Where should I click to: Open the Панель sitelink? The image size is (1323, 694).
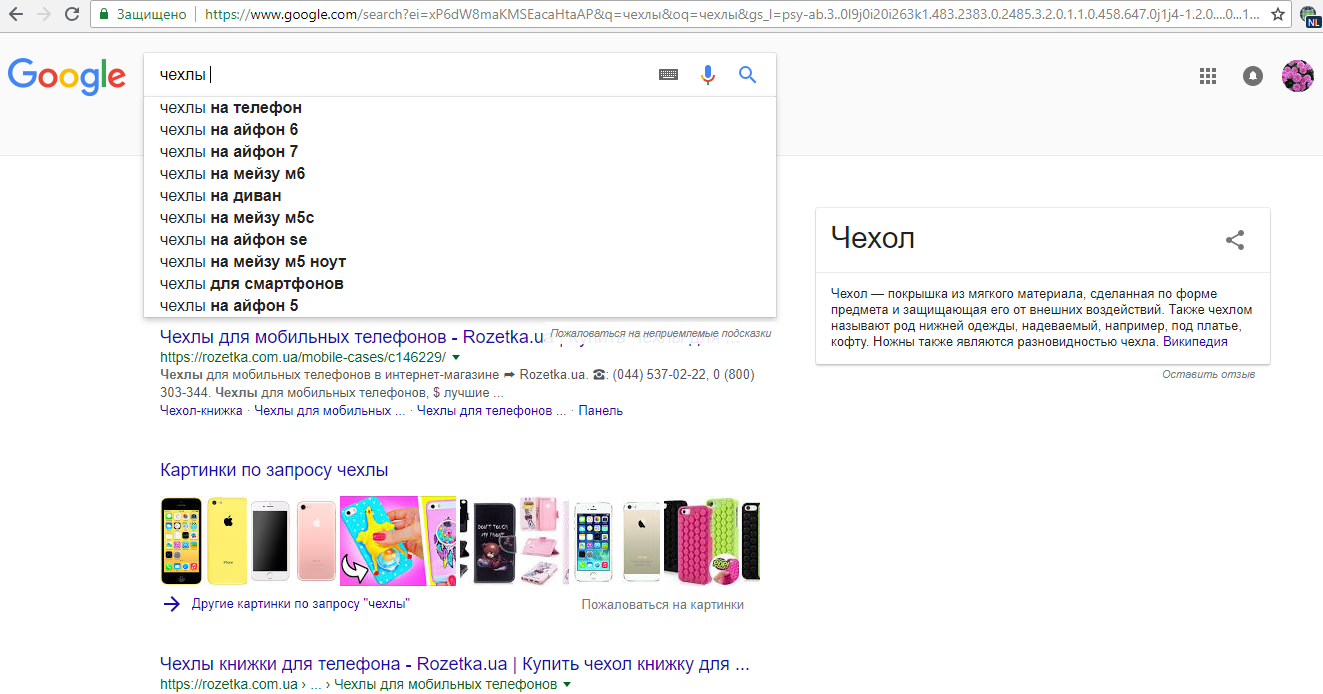click(600, 411)
